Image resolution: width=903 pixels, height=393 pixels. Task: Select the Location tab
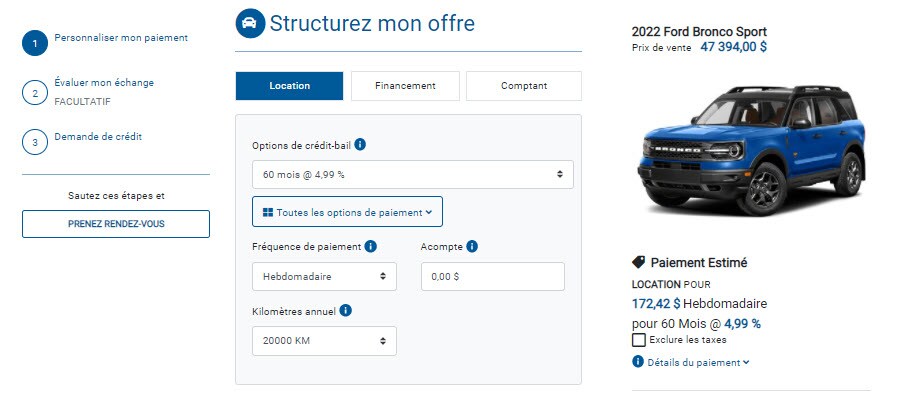tap(289, 86)
